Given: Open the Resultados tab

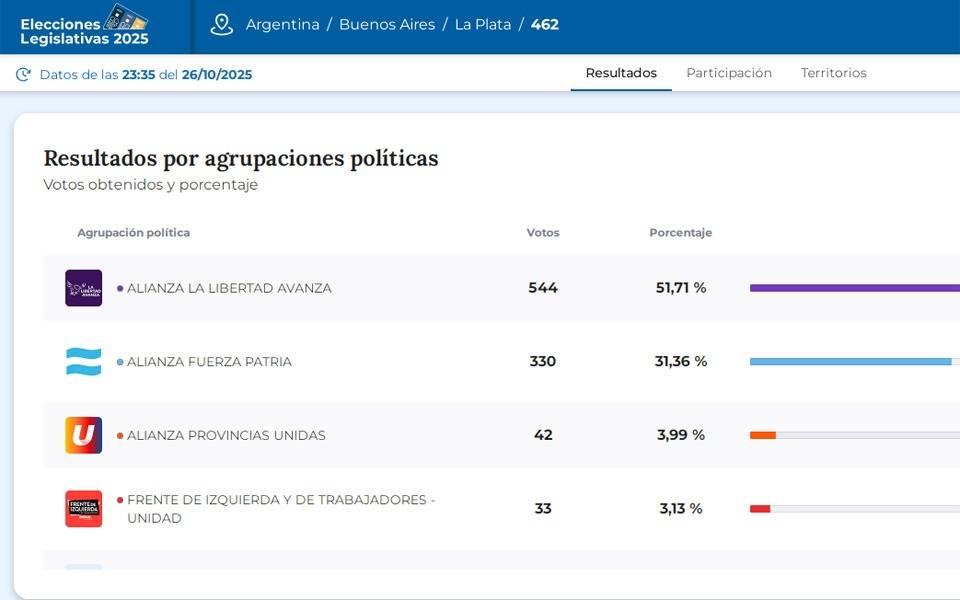Looking at the screenshot, I should pos(621,73).
